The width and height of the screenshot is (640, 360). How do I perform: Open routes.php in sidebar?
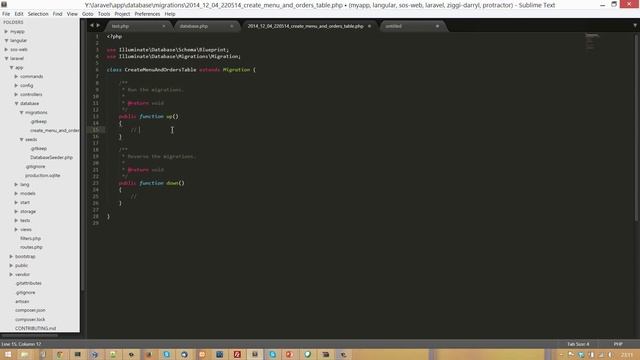point(31,247)
